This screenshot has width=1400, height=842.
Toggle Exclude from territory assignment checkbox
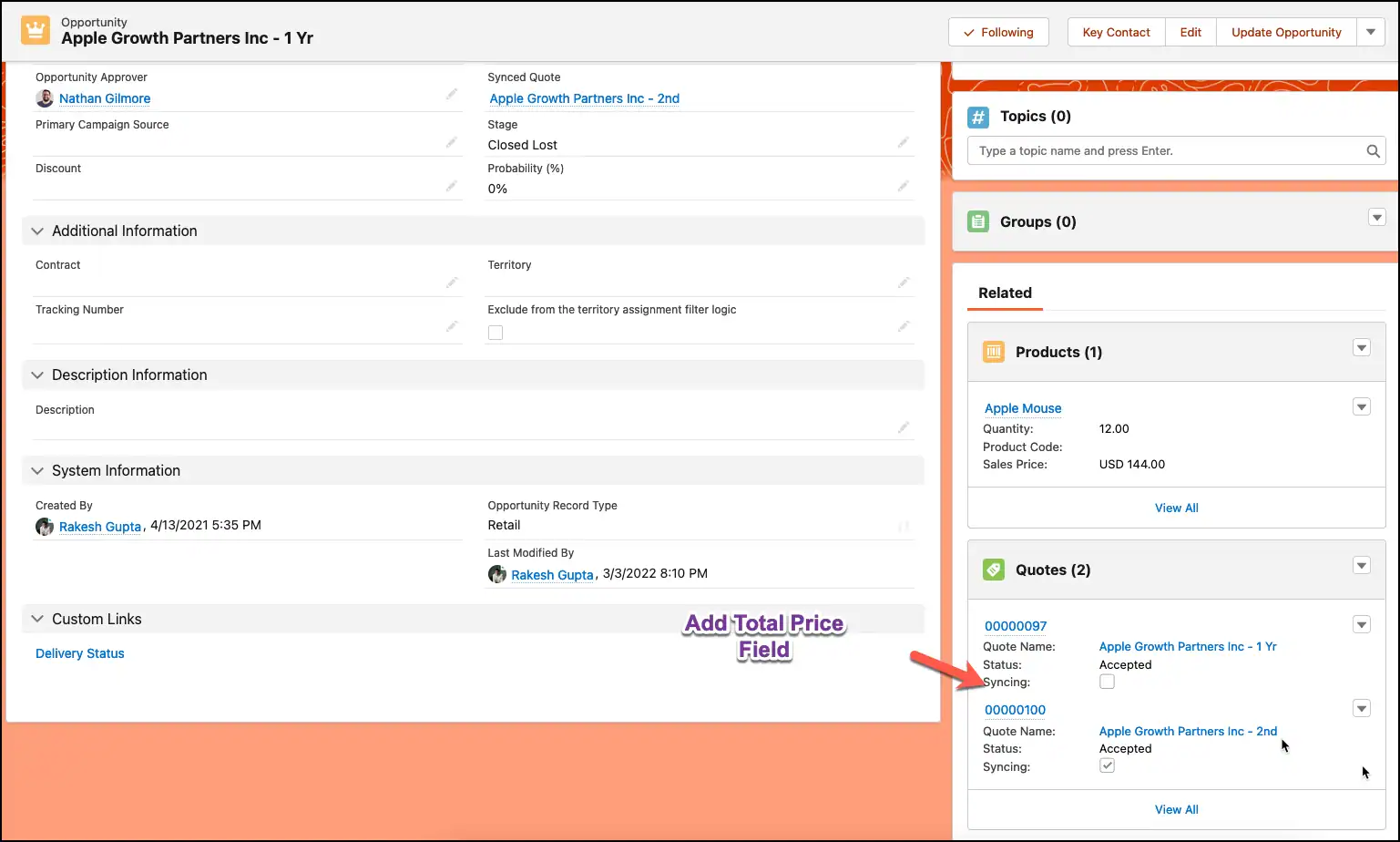(x=496, y=333)
